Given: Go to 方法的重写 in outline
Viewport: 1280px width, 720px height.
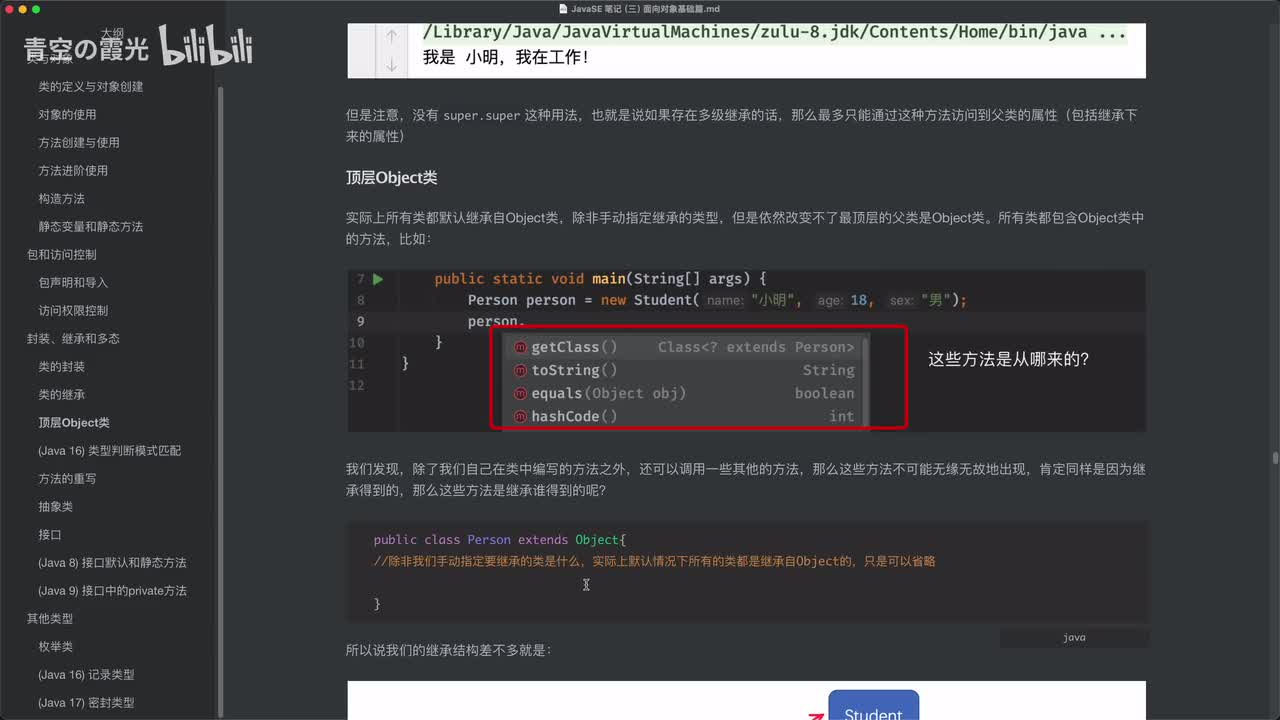Looking at the screenshot, I should point(68,479).
